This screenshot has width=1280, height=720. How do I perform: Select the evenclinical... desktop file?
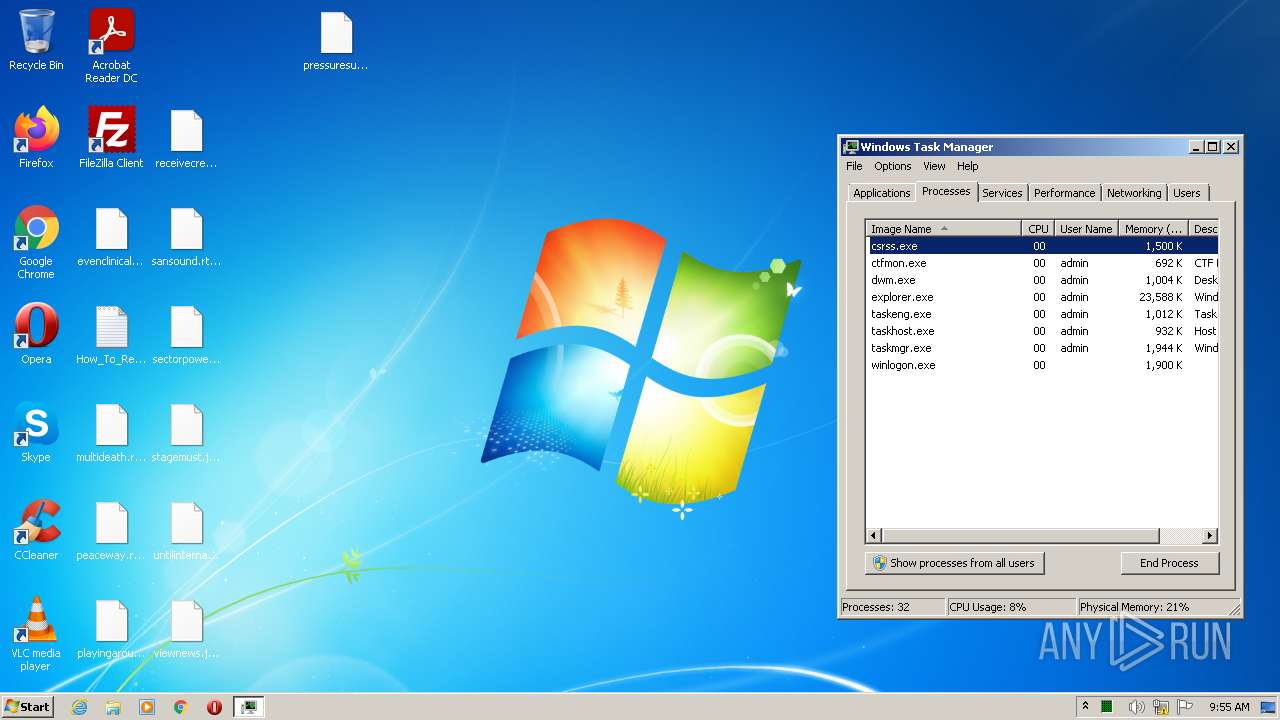tap(111, 236)
